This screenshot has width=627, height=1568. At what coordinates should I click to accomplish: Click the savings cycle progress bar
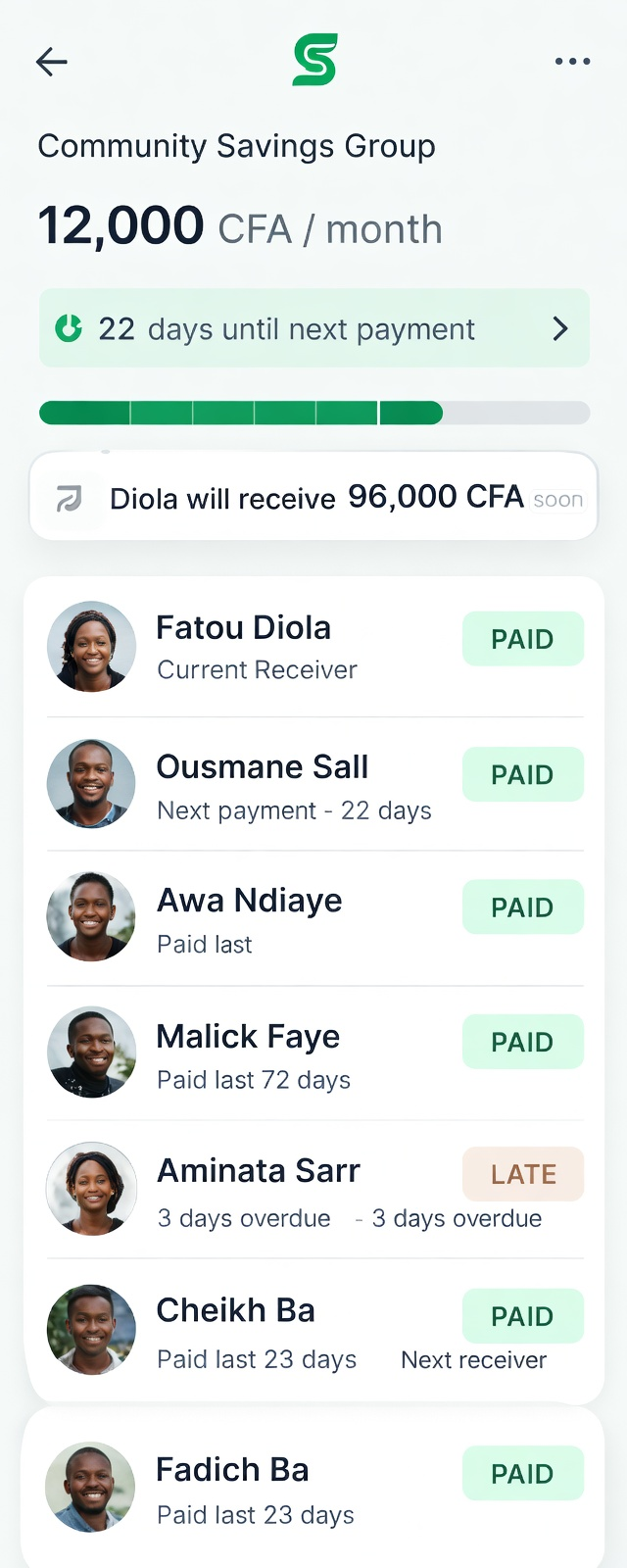313,413
